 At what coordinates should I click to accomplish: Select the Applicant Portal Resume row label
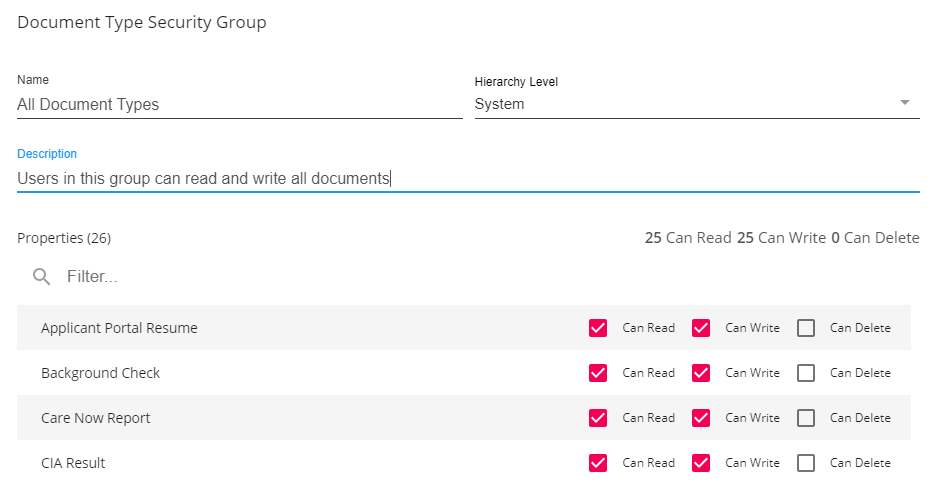(119, 328)
